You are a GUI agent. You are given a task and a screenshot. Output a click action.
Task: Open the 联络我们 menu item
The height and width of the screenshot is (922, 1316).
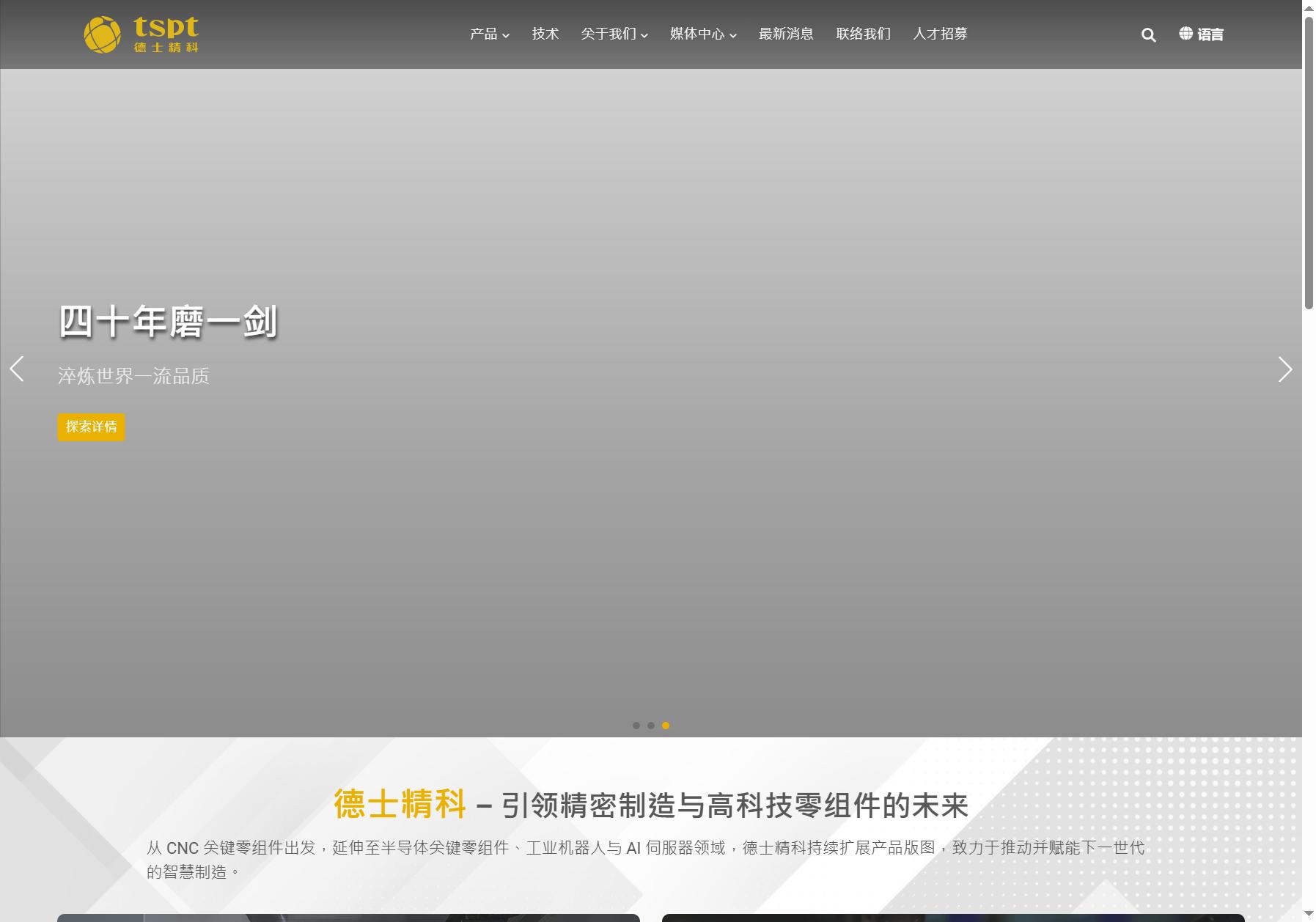pos(864,34)
